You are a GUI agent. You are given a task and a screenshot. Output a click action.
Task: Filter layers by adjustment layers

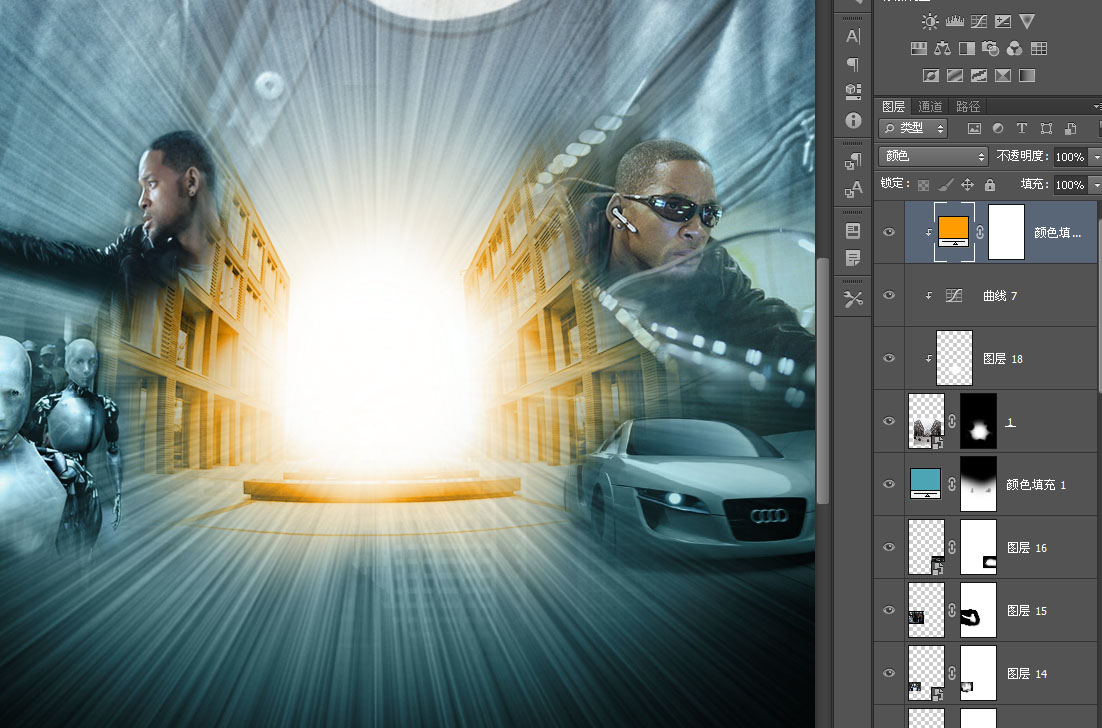998,129
